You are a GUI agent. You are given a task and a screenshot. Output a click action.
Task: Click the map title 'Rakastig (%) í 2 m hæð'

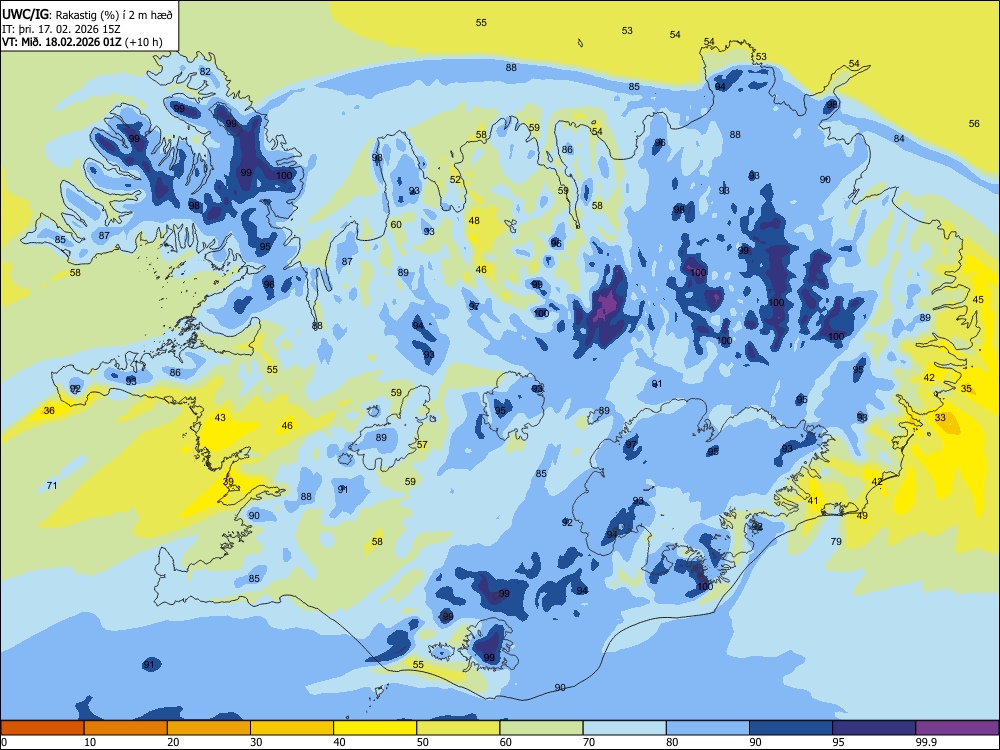coord(114,15)
